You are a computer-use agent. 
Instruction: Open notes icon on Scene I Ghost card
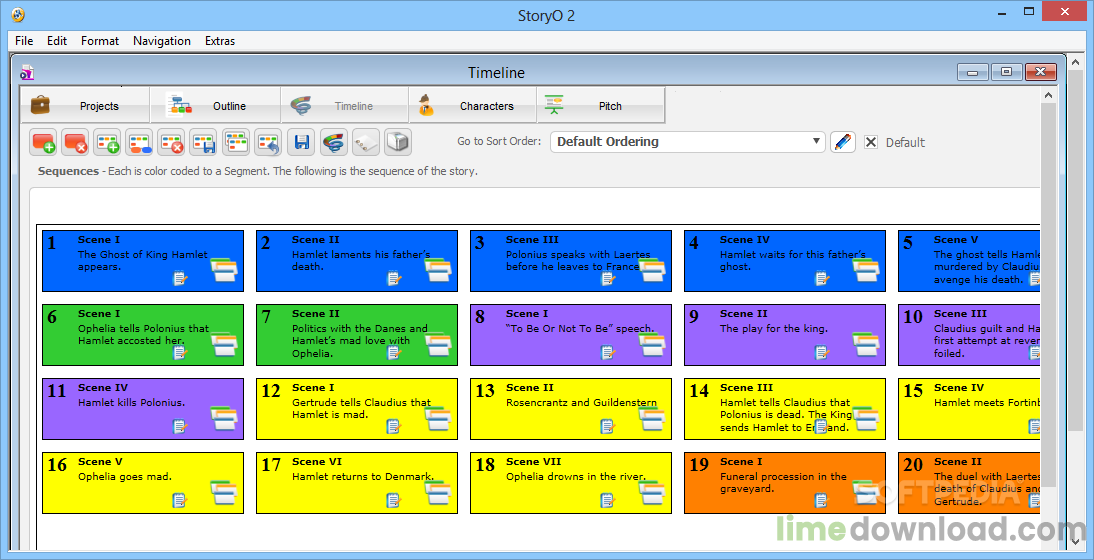point(180,279)
